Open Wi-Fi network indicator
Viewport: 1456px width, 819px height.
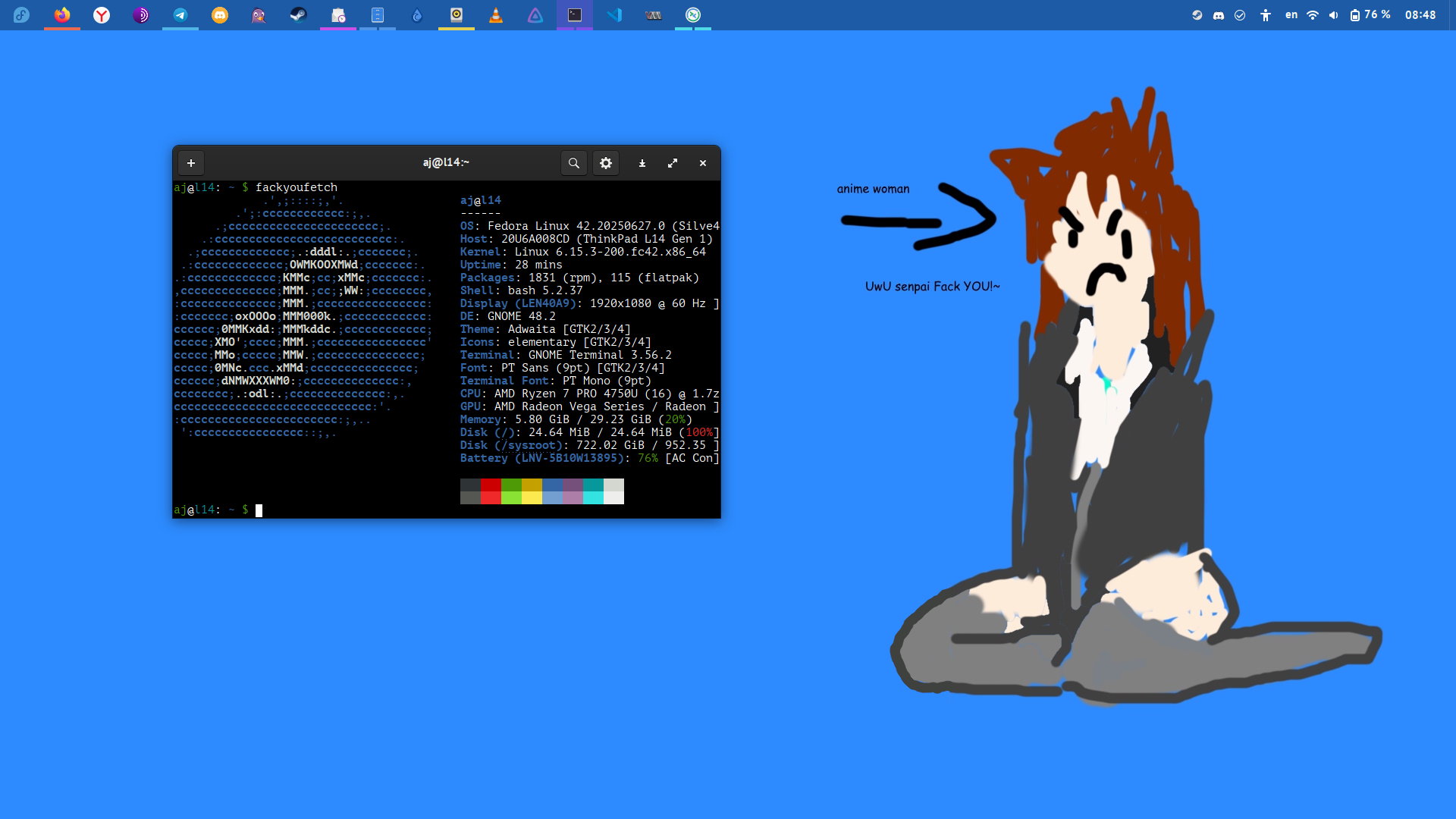tap(1313, 14)
